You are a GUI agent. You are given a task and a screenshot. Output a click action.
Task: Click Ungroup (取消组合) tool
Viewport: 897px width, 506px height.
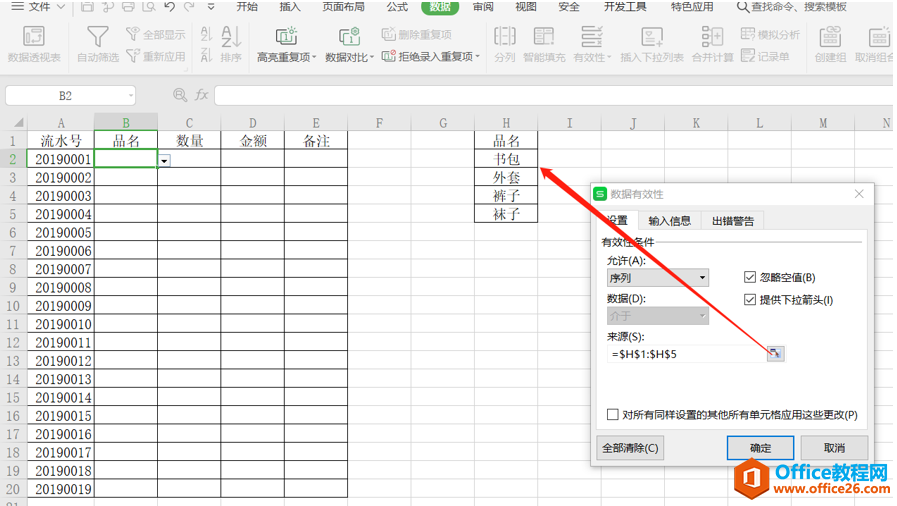point(875,44)
